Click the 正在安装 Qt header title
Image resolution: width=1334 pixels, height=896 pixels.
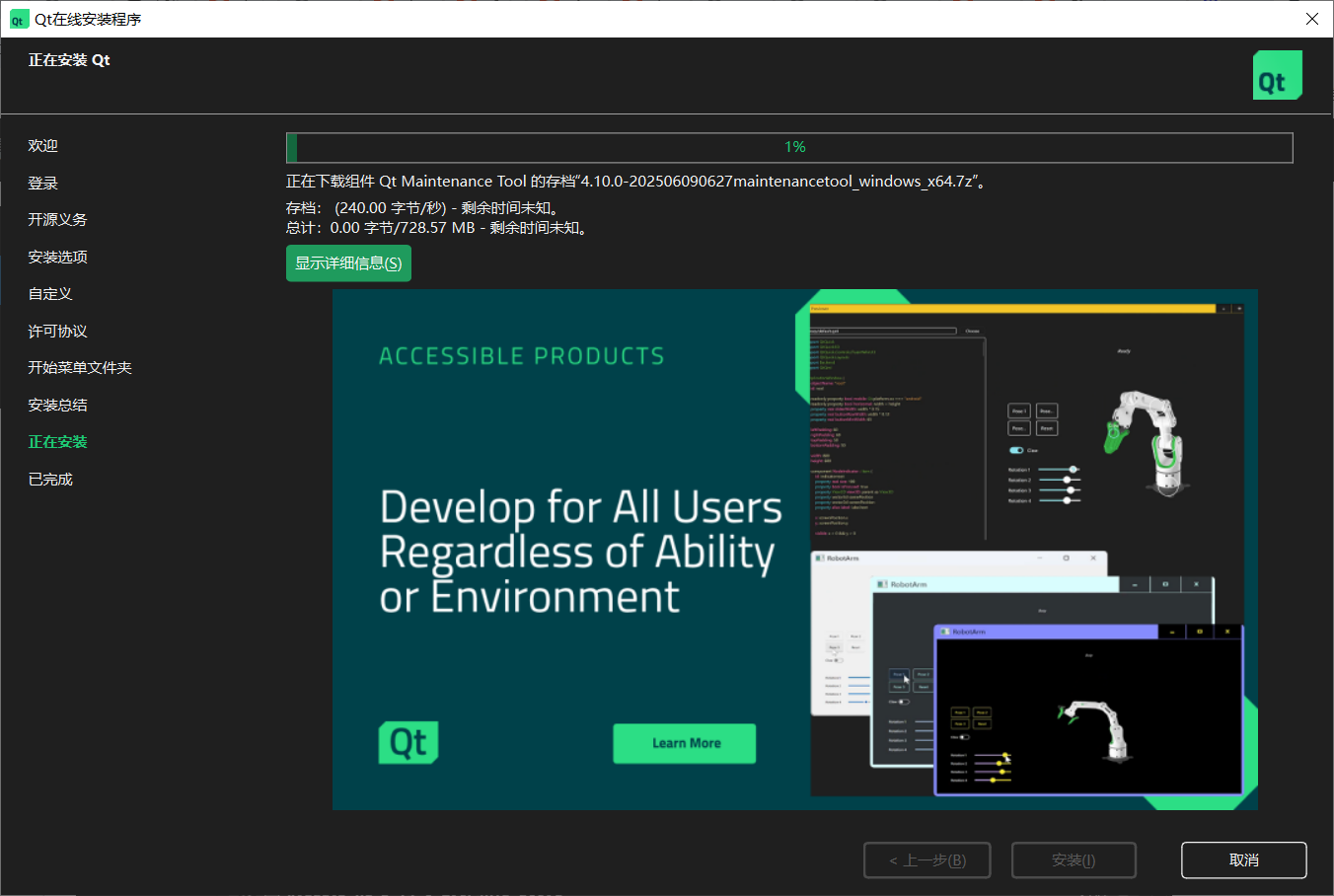pos(69,60)
